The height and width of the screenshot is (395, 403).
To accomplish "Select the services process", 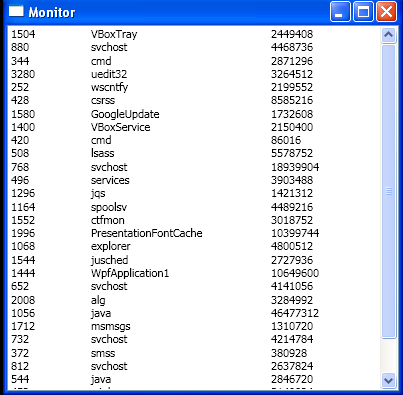I will pos(195,180).
